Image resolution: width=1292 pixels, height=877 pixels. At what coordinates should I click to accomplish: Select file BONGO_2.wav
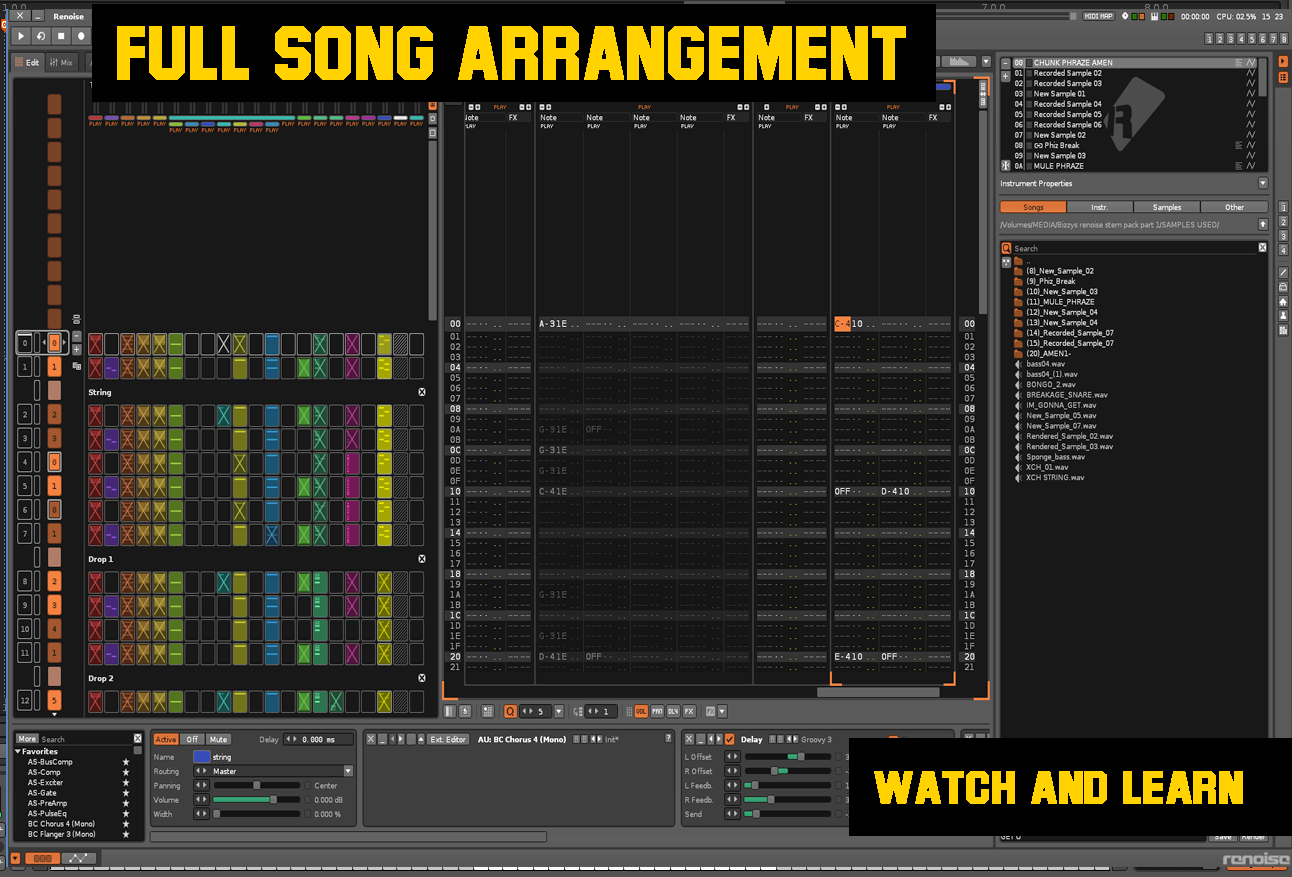(1045, 384)
